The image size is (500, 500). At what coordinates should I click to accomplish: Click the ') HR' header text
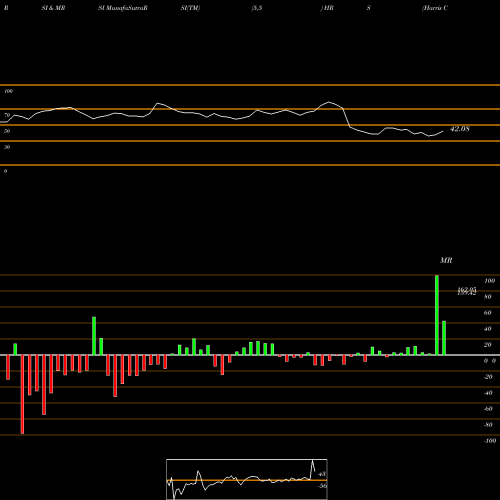click(327, 8)
